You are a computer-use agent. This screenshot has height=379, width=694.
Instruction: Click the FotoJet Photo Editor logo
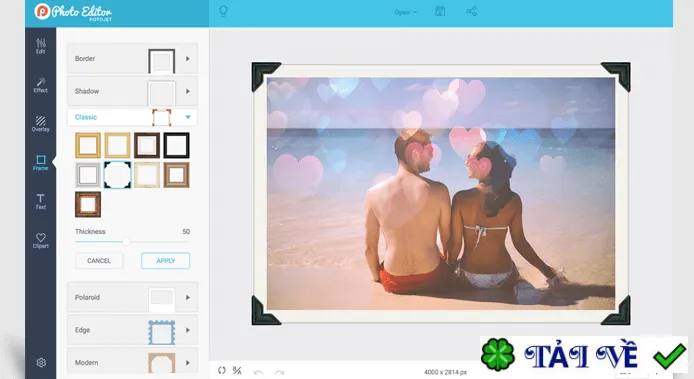click(x=73, y=12)
